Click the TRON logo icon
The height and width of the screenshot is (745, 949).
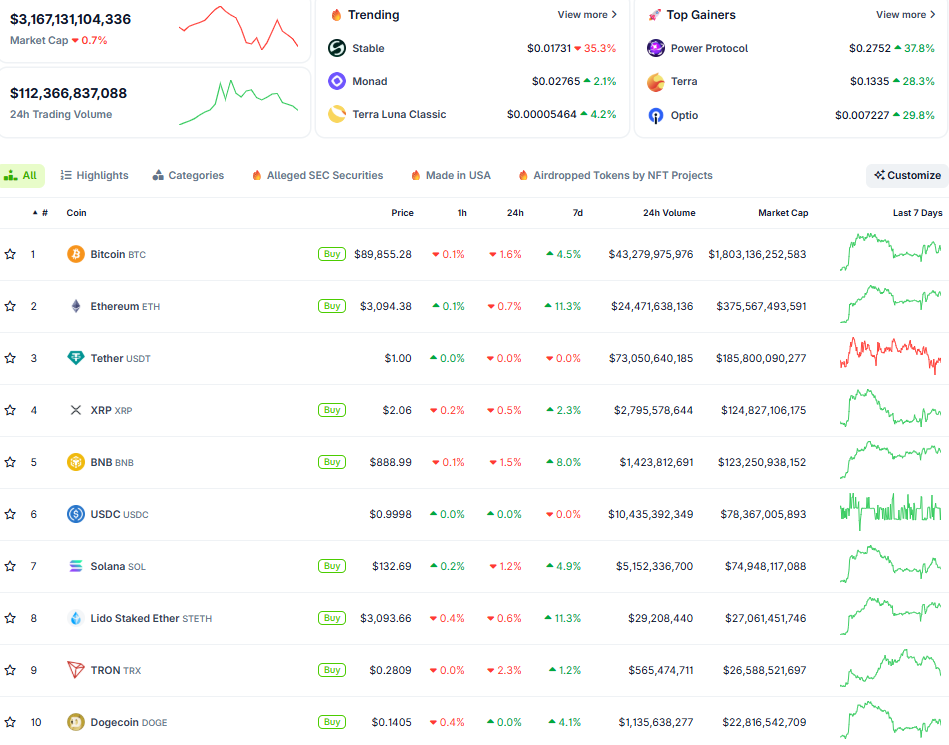[76, 670]
